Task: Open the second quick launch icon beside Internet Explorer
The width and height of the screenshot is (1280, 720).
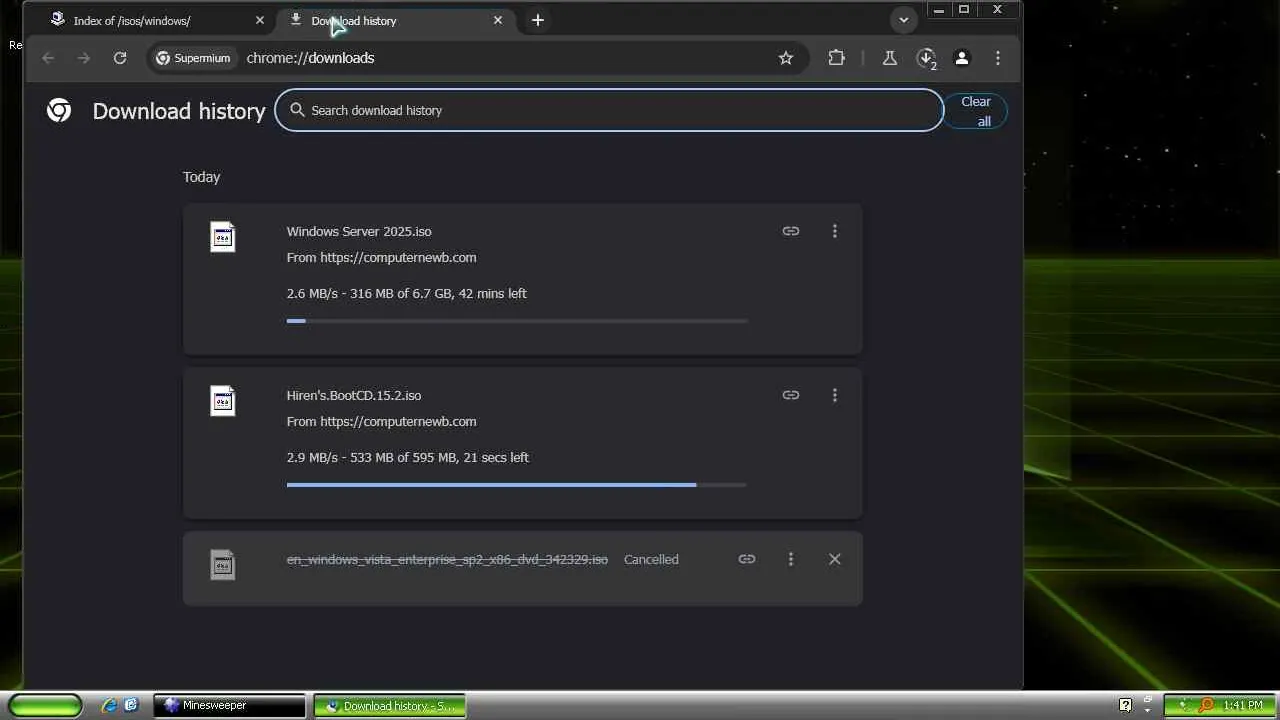Action: (x=131, y=705)
